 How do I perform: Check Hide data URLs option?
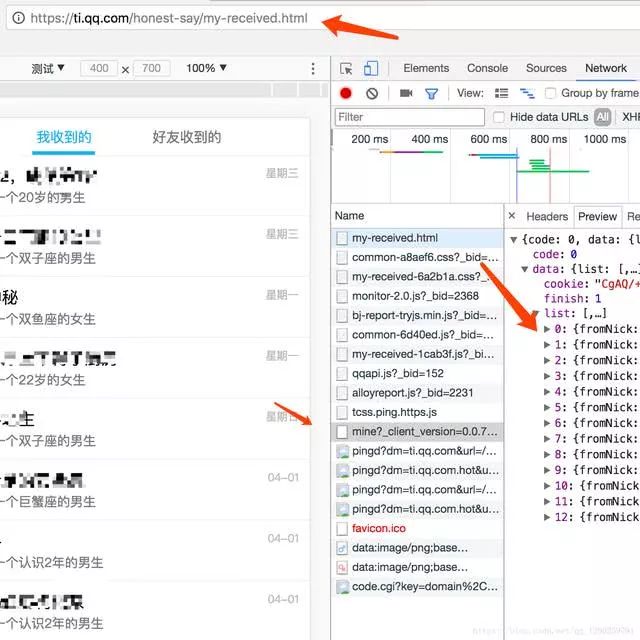pyautogui.click(x=497, y=117)
